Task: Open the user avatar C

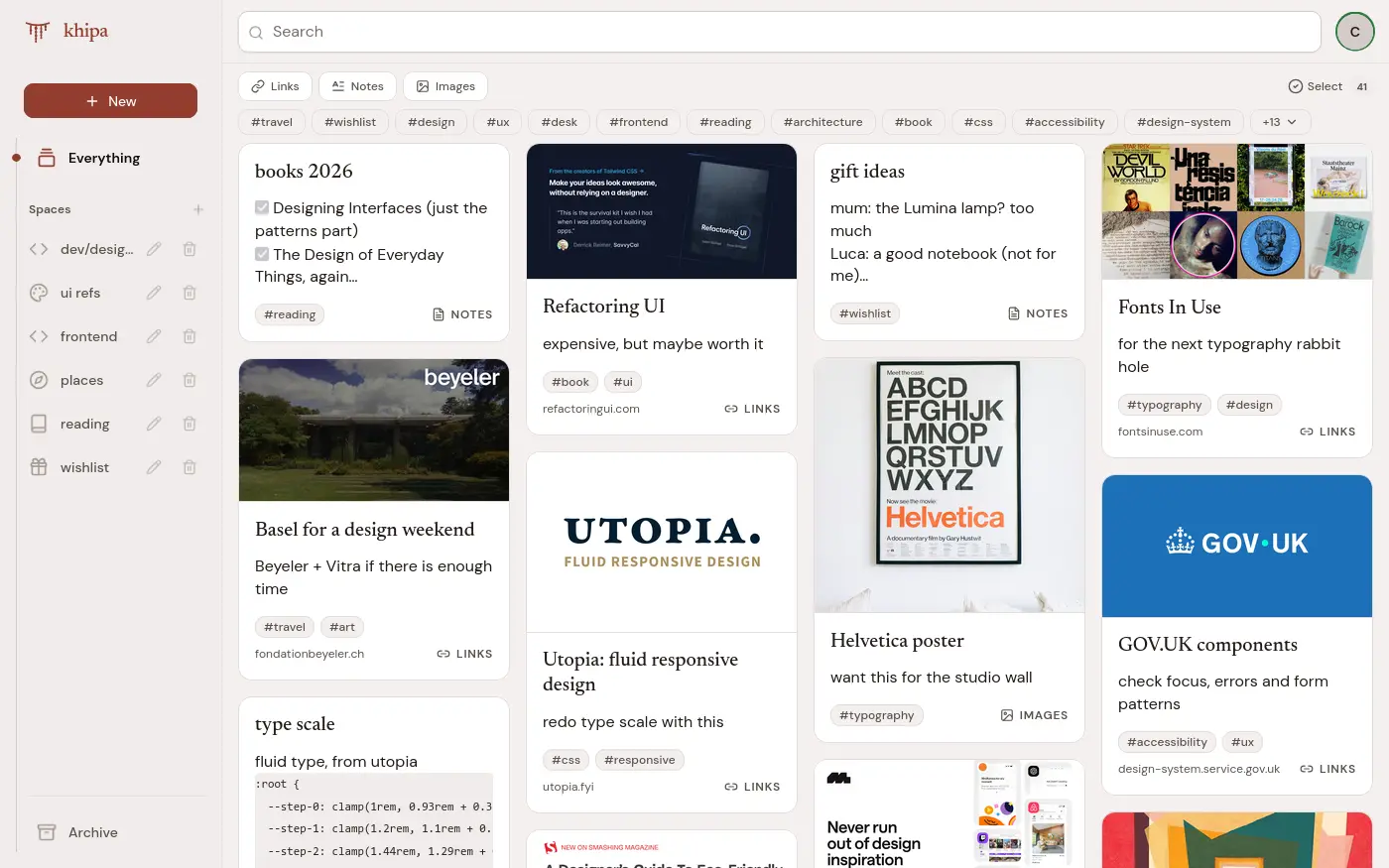Action: click(1354, 32)
